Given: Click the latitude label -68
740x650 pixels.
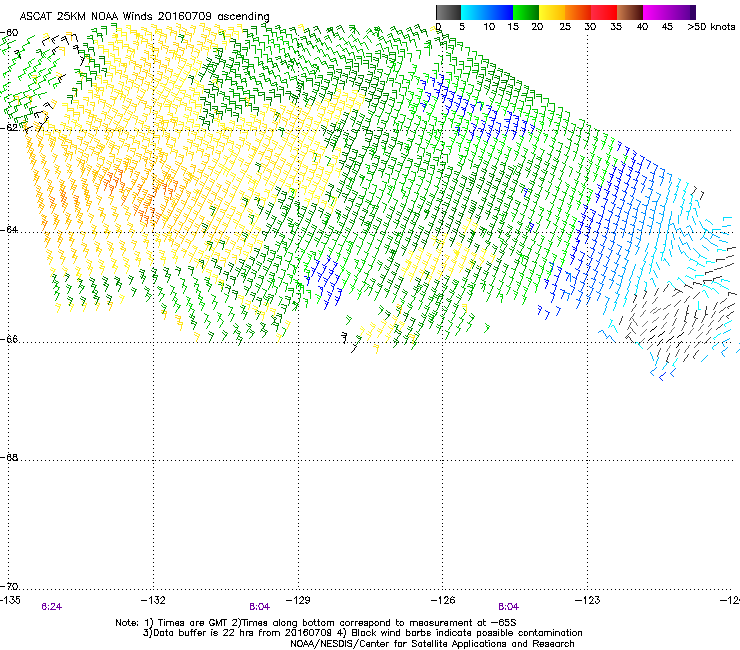Looking at the screenshot, I should tap(9, 458).
